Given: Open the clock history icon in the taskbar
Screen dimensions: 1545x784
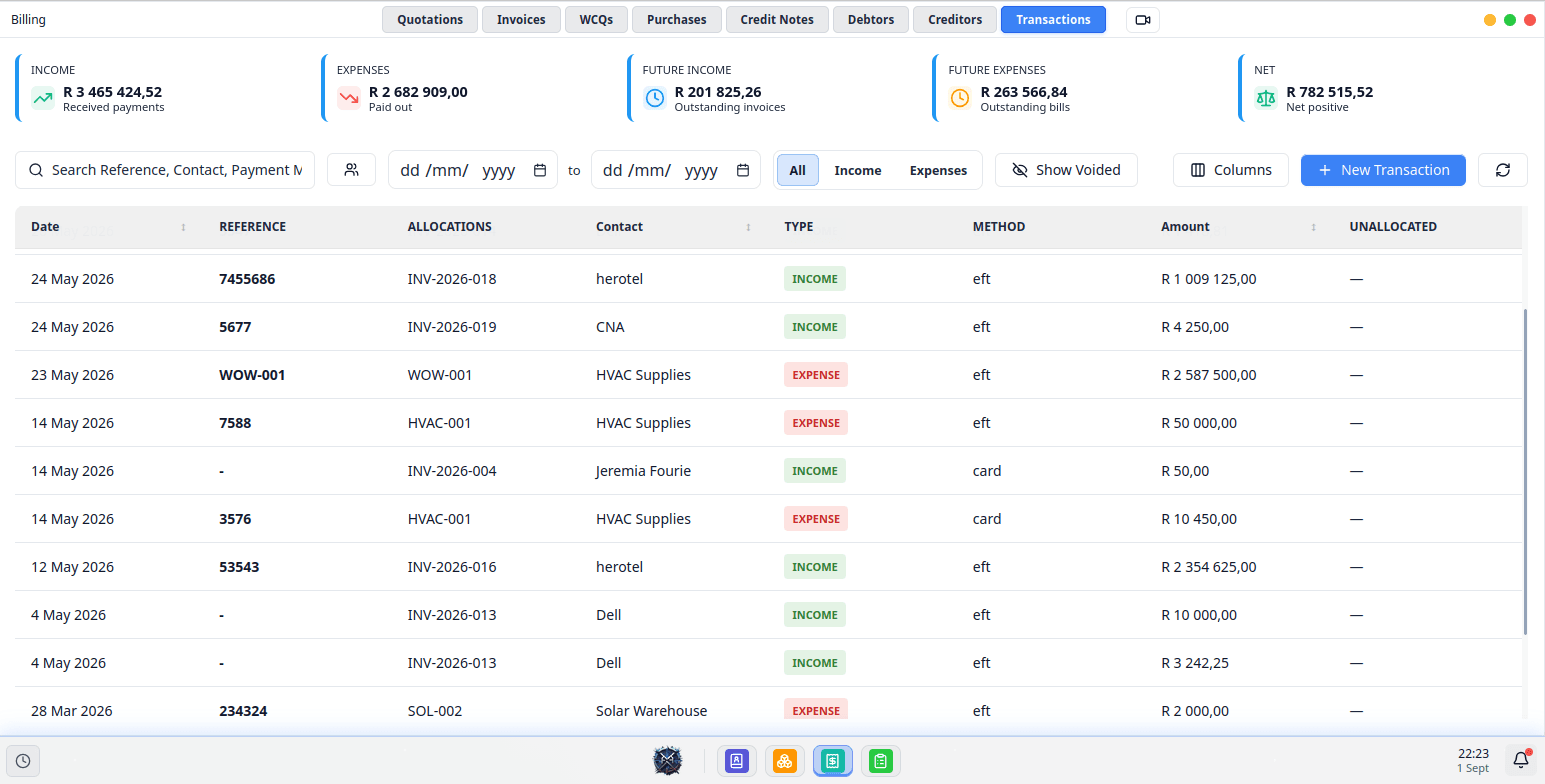Looking at the screenshot, I should pyautogui.click(x=23, y=761).
